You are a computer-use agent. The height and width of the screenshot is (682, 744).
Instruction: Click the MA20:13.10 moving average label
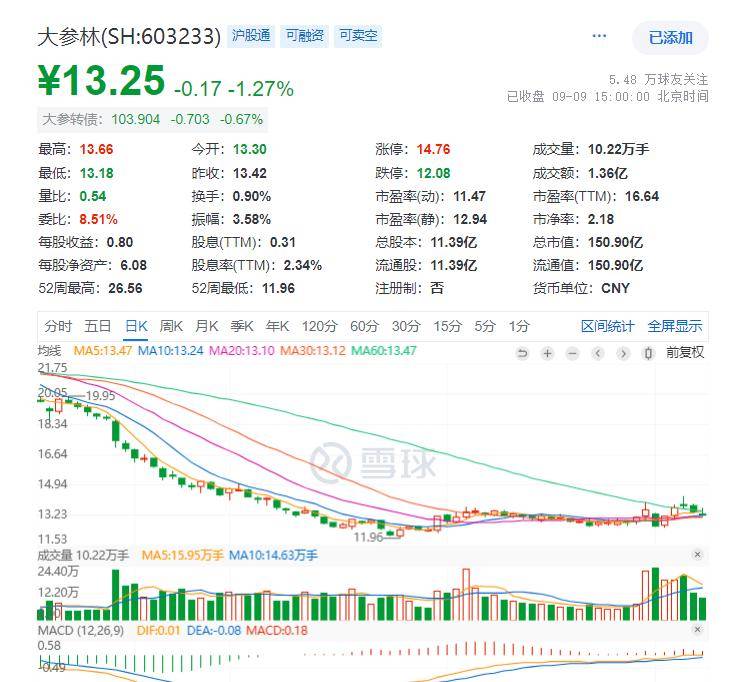(242, 351)
